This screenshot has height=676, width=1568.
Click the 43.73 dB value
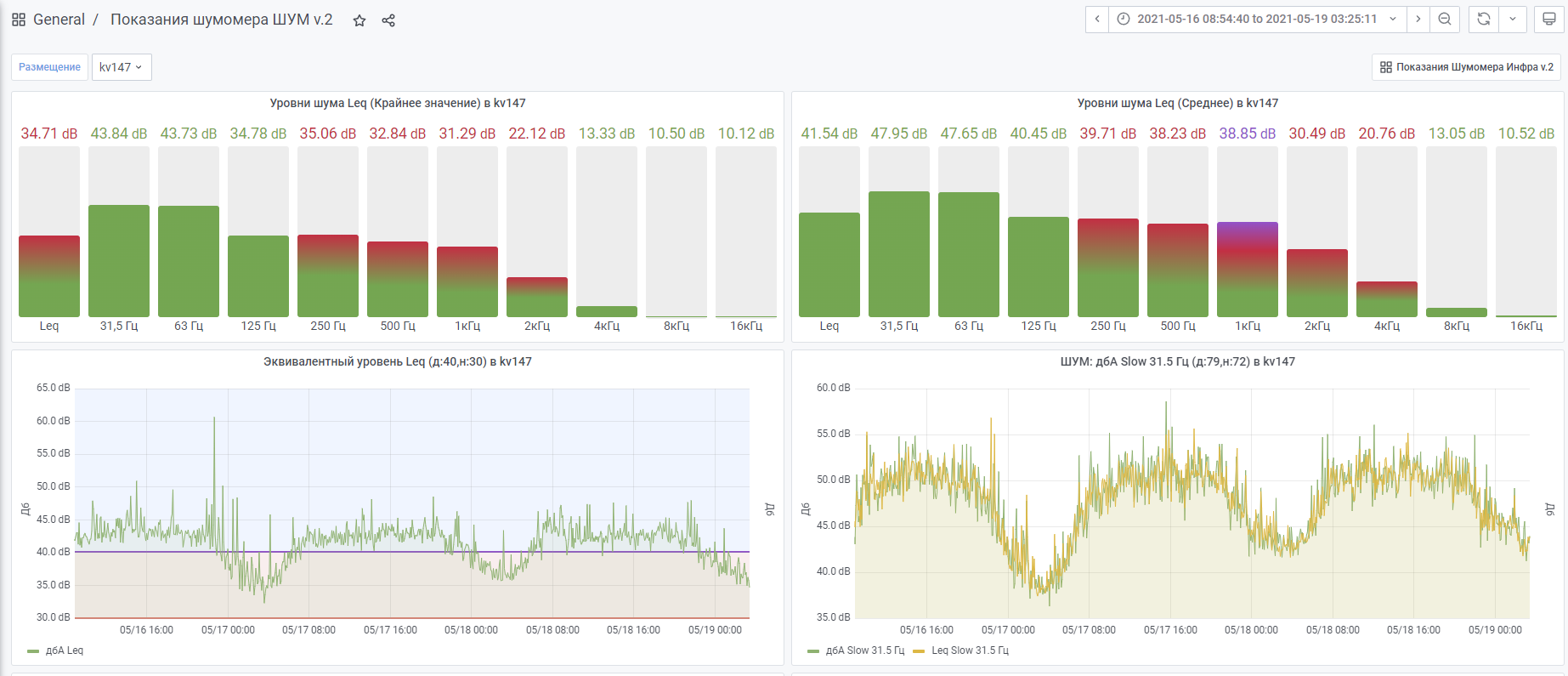tap(189, 133)
